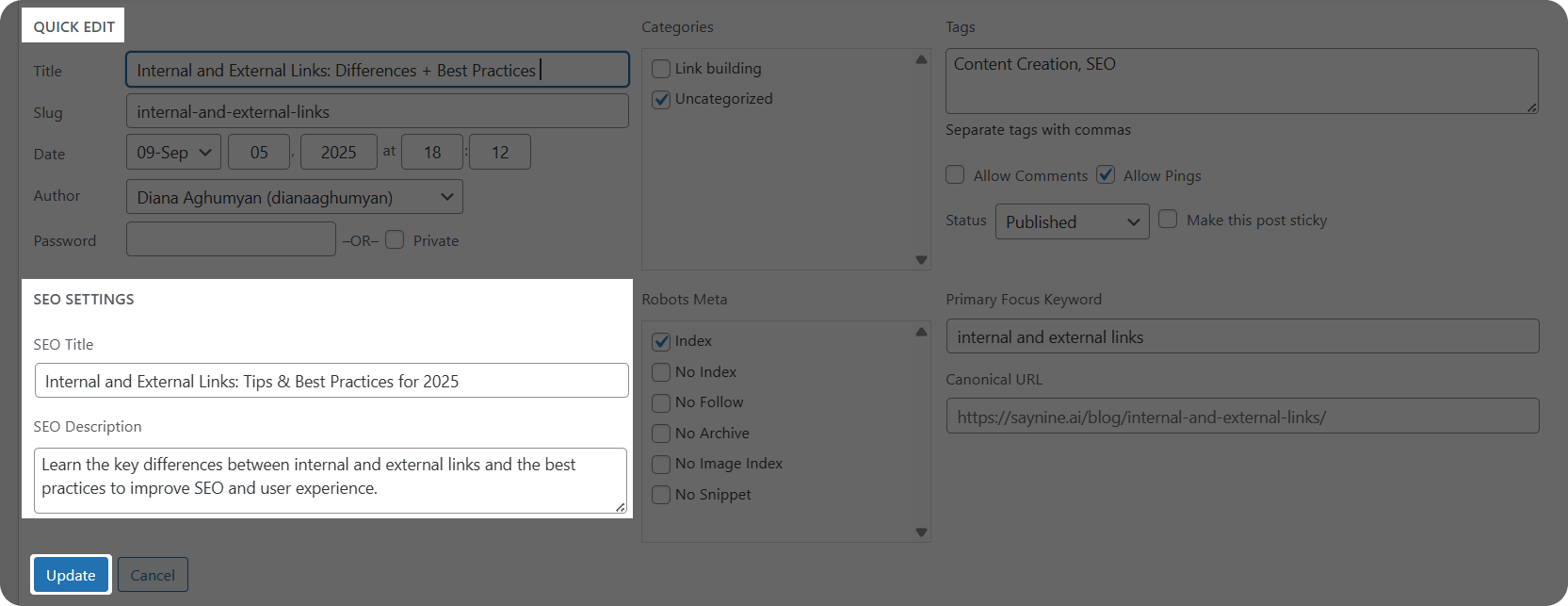The image size is (1568, 606).
Task: Open the month dropdown showing 09-Sep
Action: [x=173, y=153]
